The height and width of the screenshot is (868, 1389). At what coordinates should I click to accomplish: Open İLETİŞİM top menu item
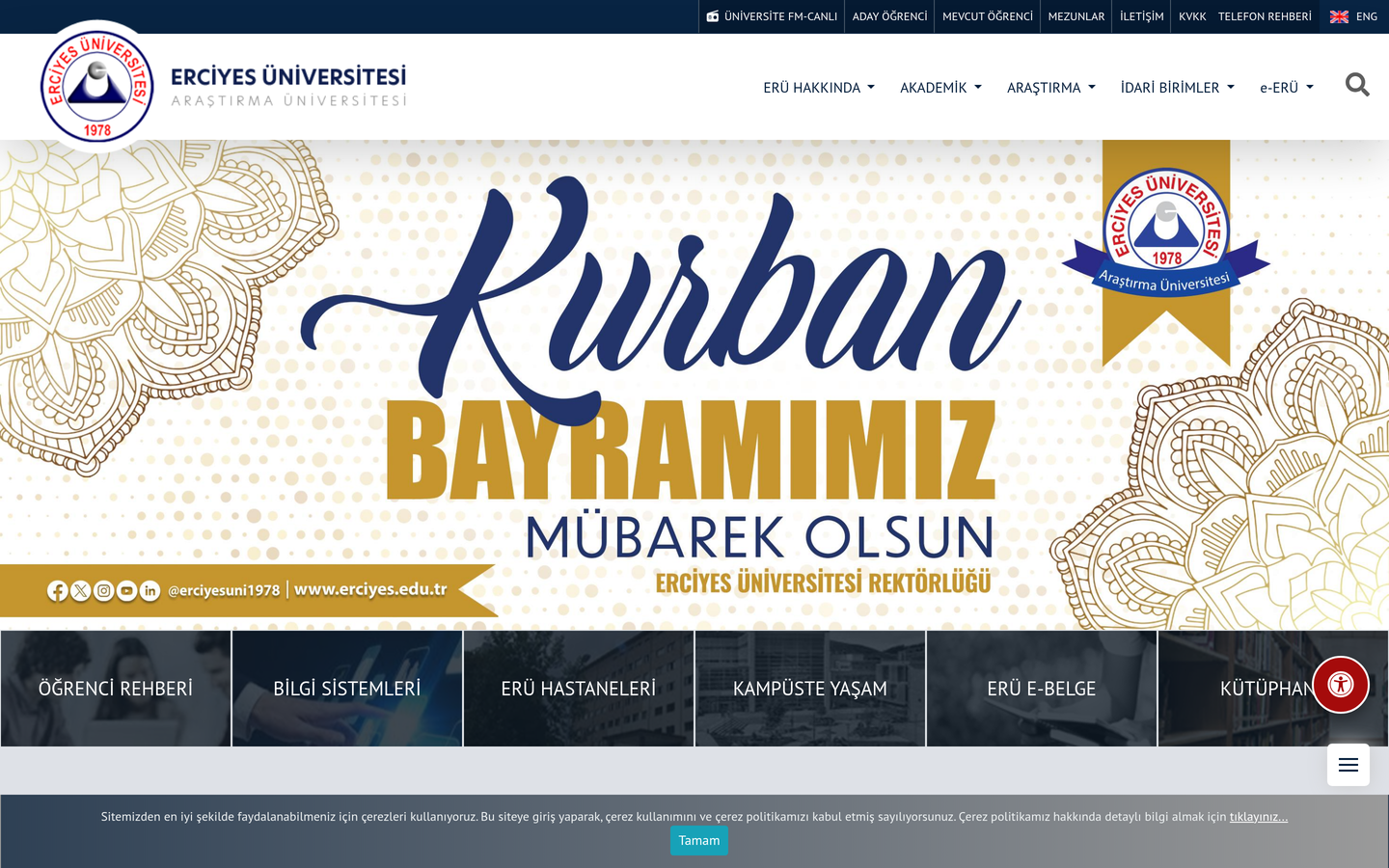click(x=1142, y=16)
